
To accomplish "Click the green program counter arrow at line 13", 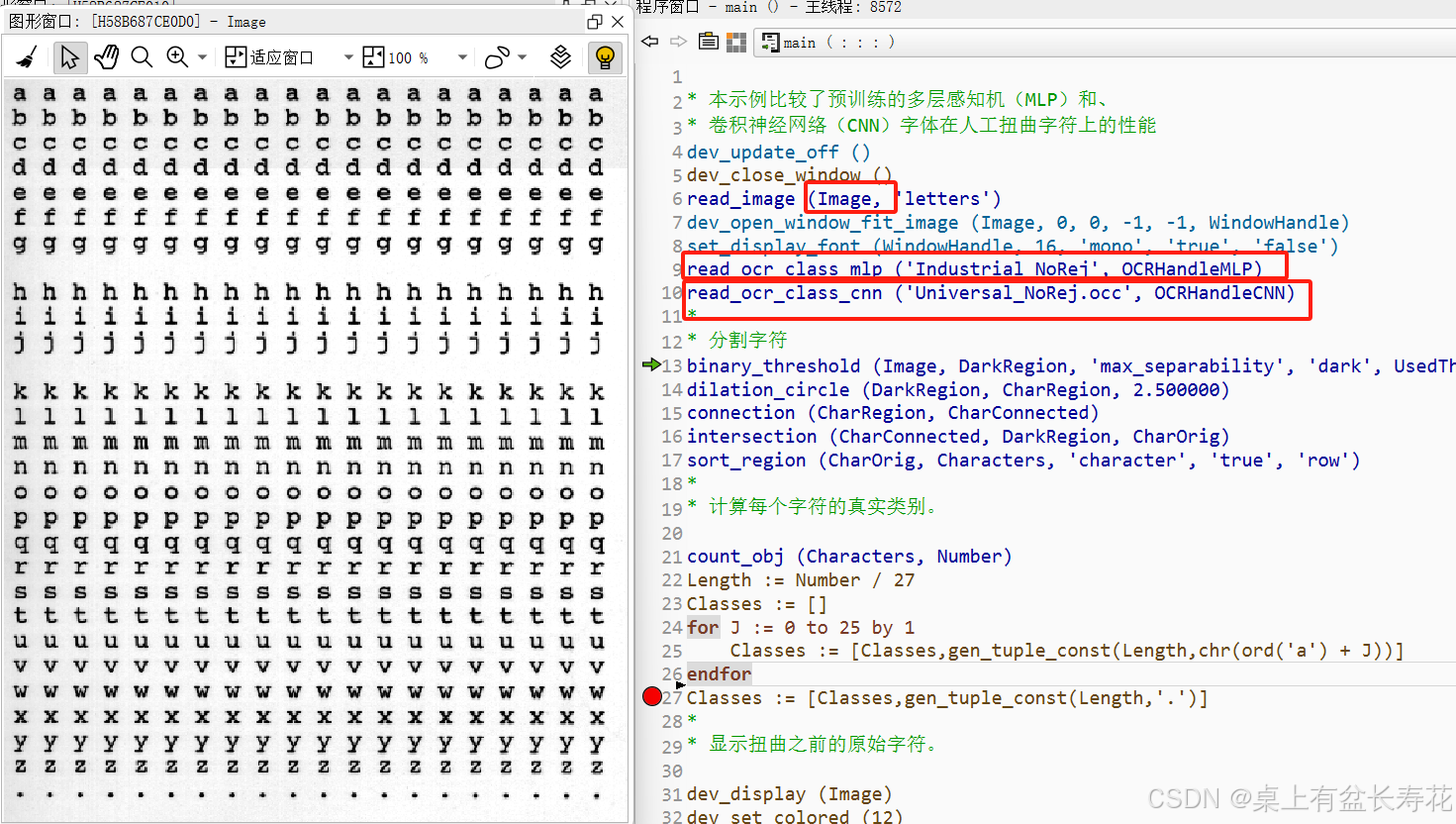I will pos(651,365).
